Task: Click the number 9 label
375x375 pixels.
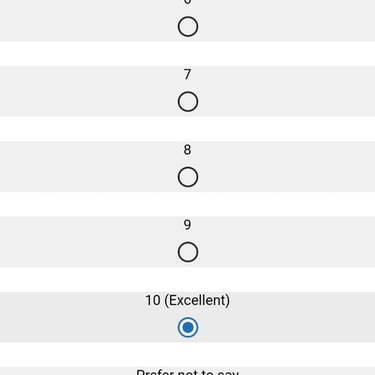Action: pyautogui.click(x=187, y=225)
